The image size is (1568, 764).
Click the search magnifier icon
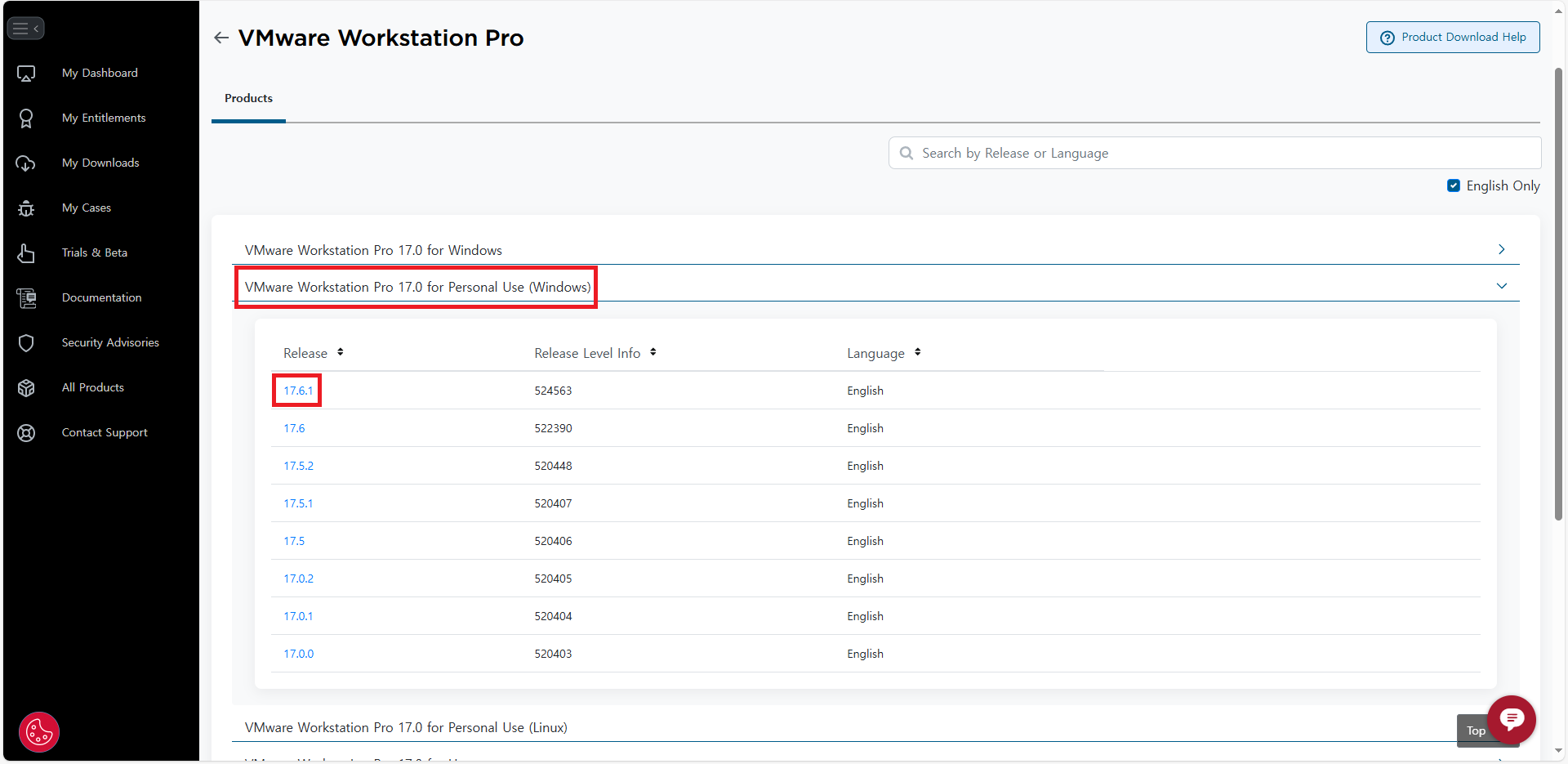coord(906,153)
